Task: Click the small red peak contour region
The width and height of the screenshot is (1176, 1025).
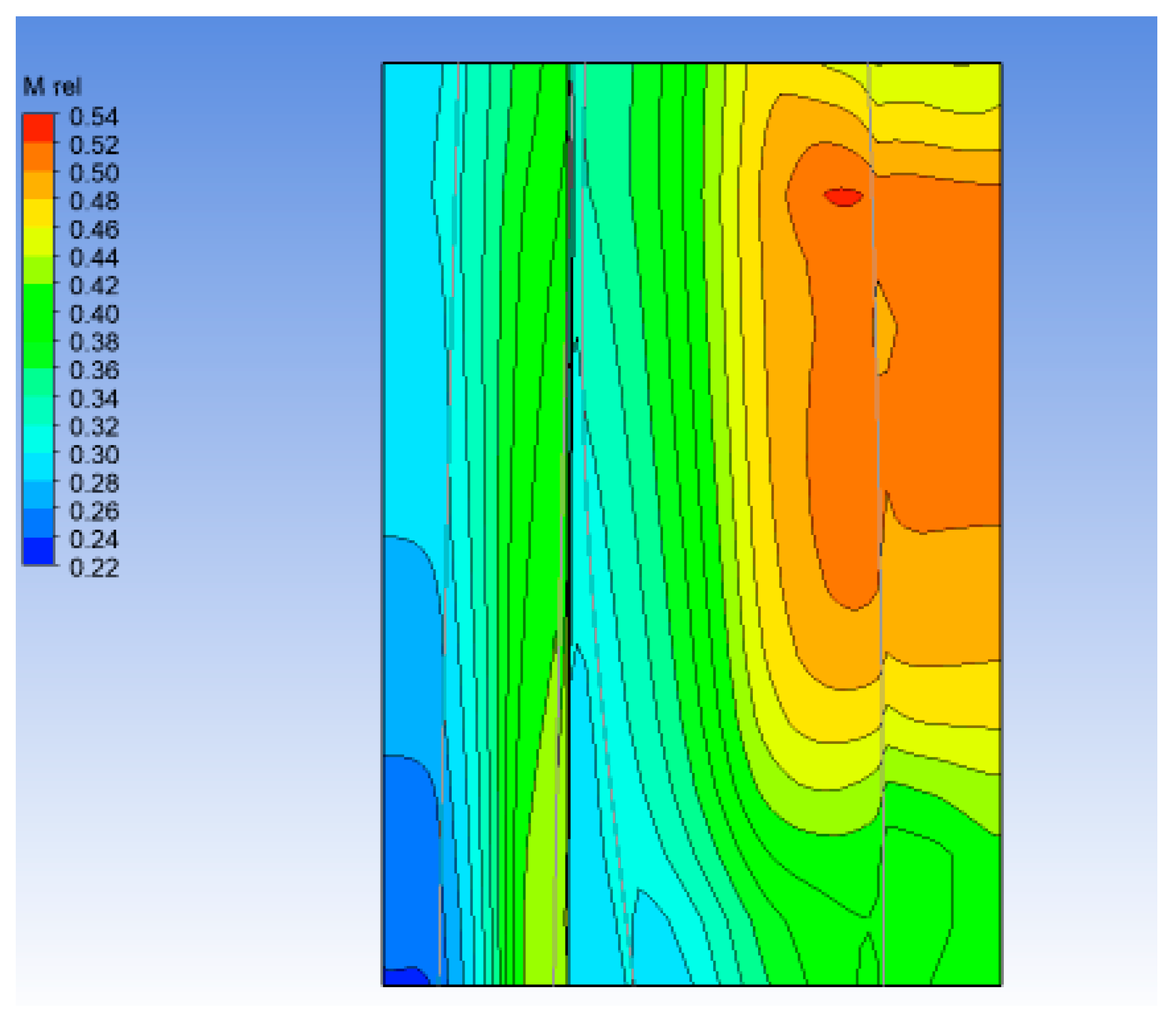Action: [843, 197]
